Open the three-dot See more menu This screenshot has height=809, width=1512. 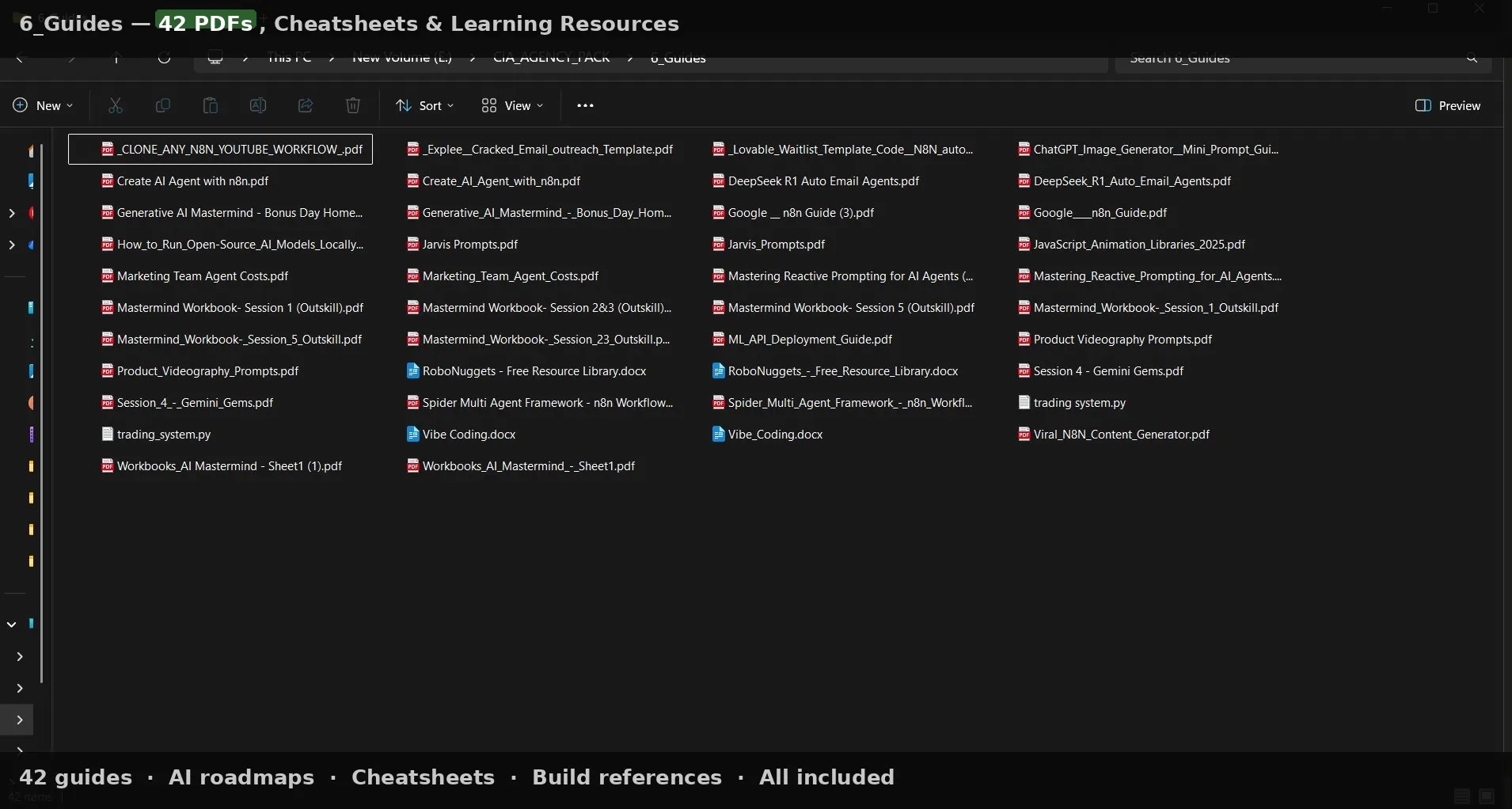585,105
